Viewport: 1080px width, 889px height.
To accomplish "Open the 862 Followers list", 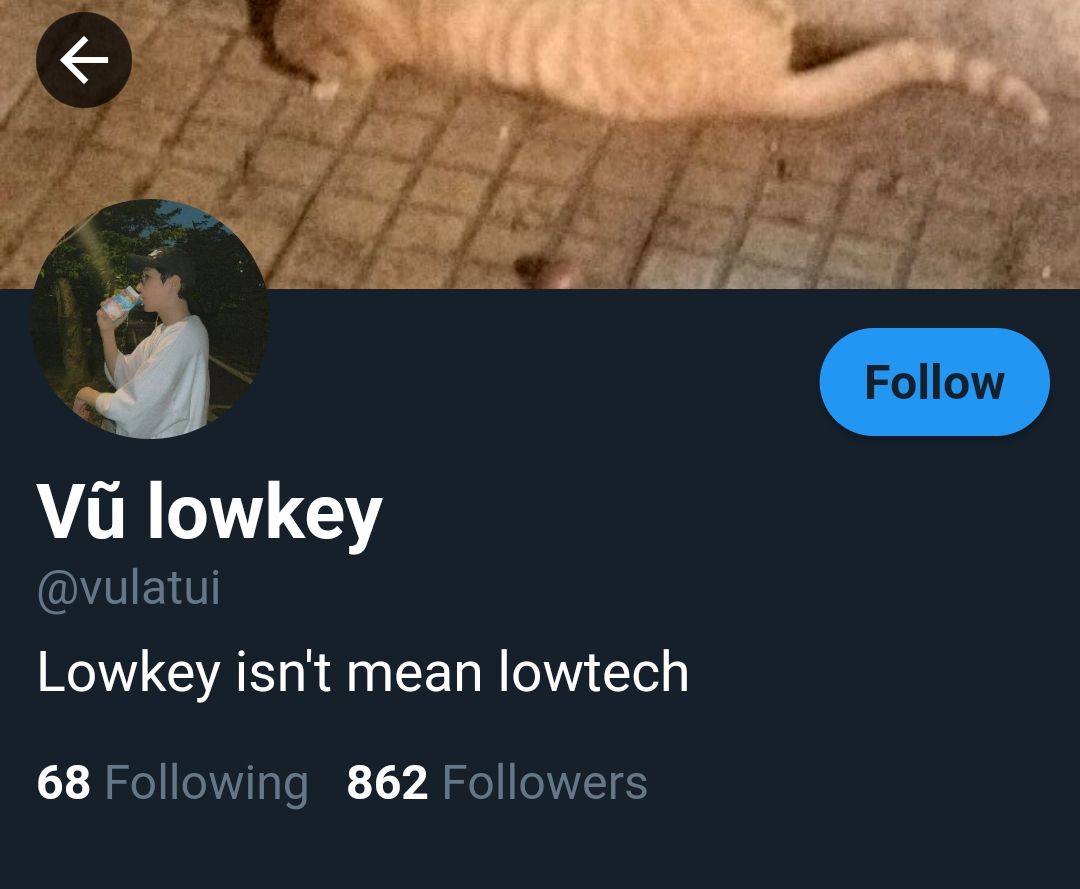I will point(497,782).
